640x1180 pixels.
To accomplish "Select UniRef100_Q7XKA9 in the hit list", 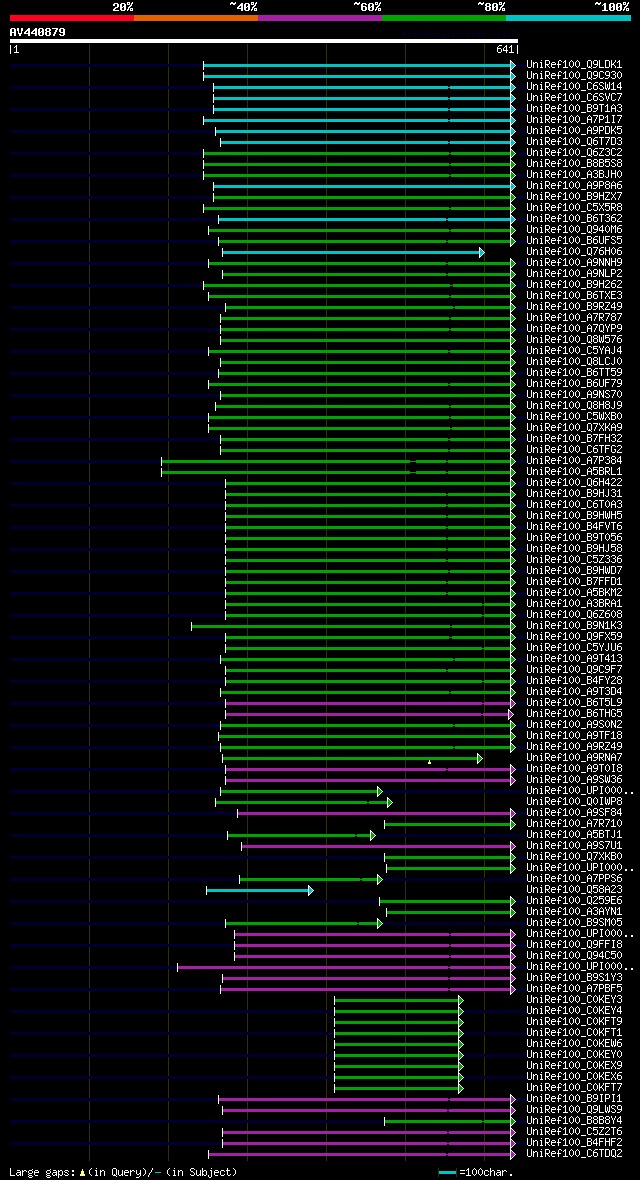I will click(x=574, y=427).
